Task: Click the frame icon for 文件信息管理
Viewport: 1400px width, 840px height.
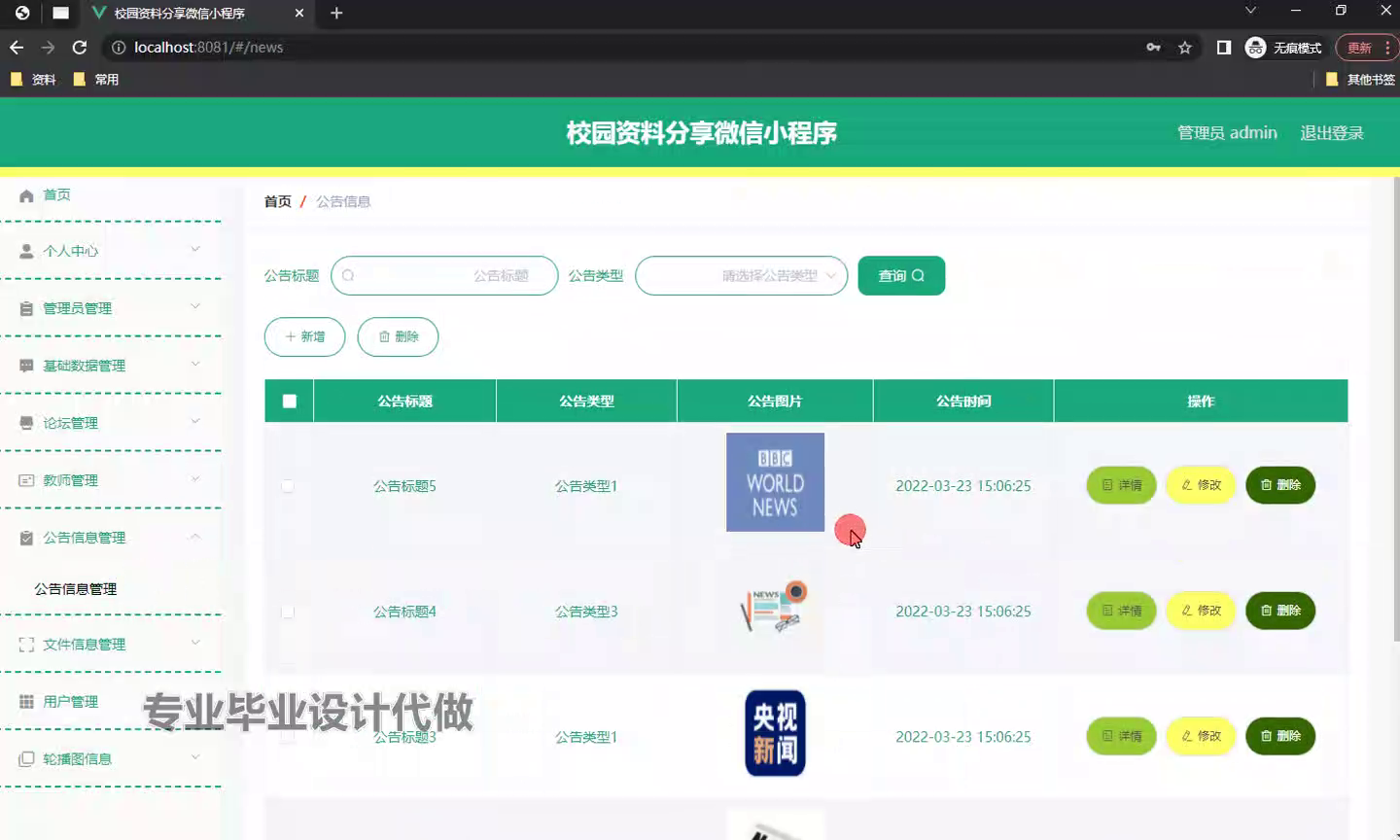Action: [26, 645]
